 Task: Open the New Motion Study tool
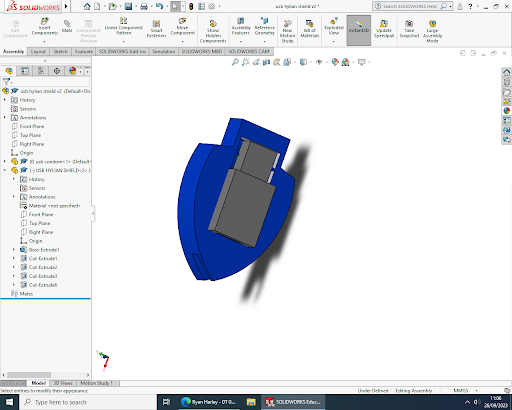pyautogui.click(x=287, y=31)
